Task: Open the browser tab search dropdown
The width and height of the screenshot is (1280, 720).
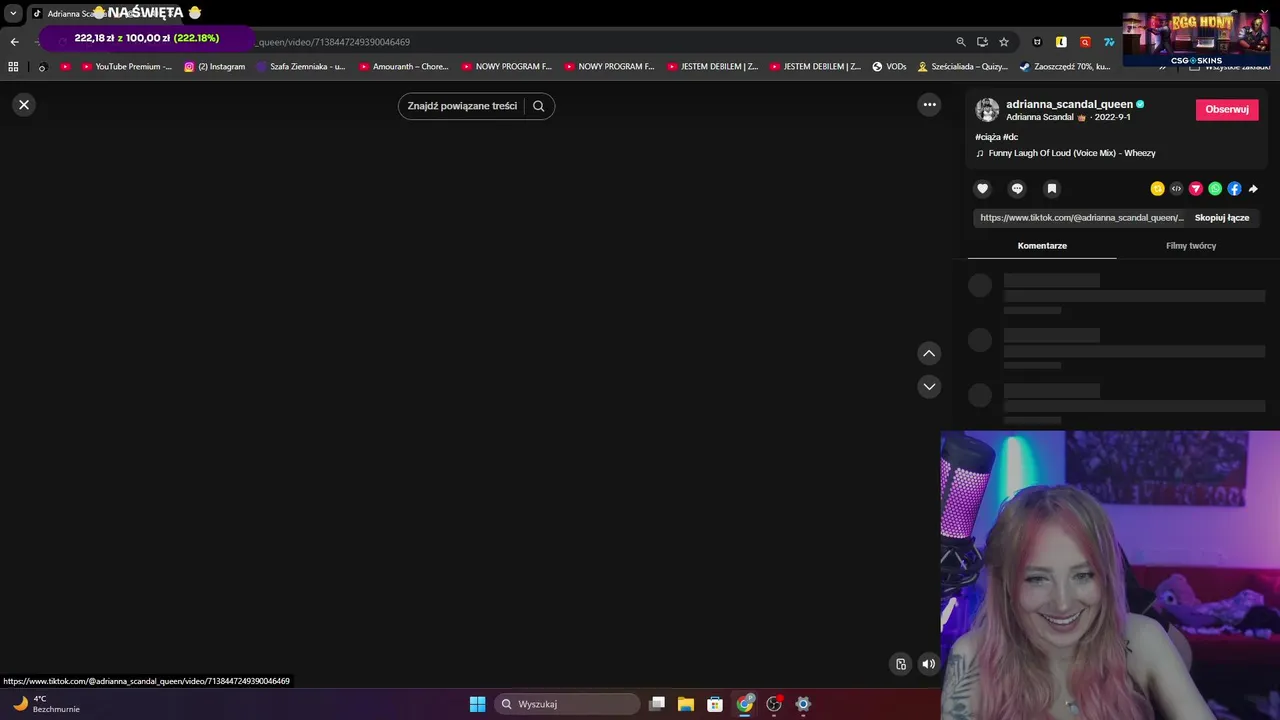Action: (x=13, y=13)
